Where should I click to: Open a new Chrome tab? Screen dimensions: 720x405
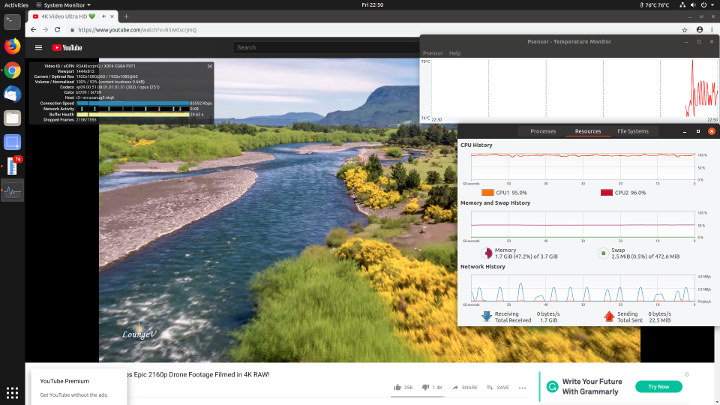tap(126, 17)
